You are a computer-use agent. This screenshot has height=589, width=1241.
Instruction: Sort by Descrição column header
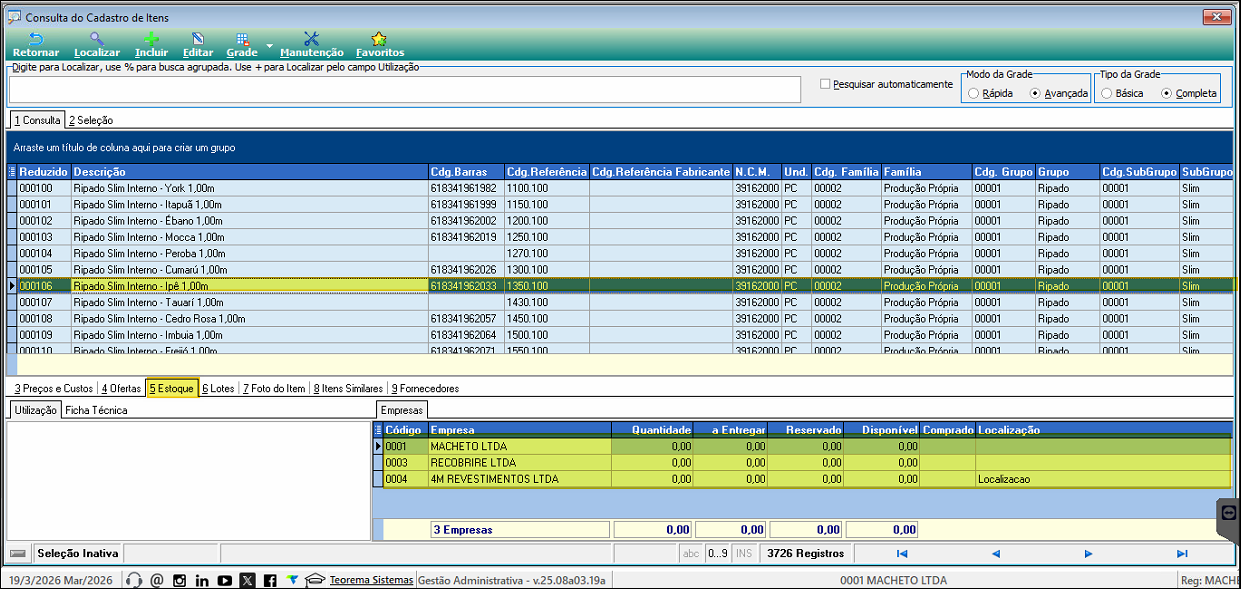[x=249, y=172]
